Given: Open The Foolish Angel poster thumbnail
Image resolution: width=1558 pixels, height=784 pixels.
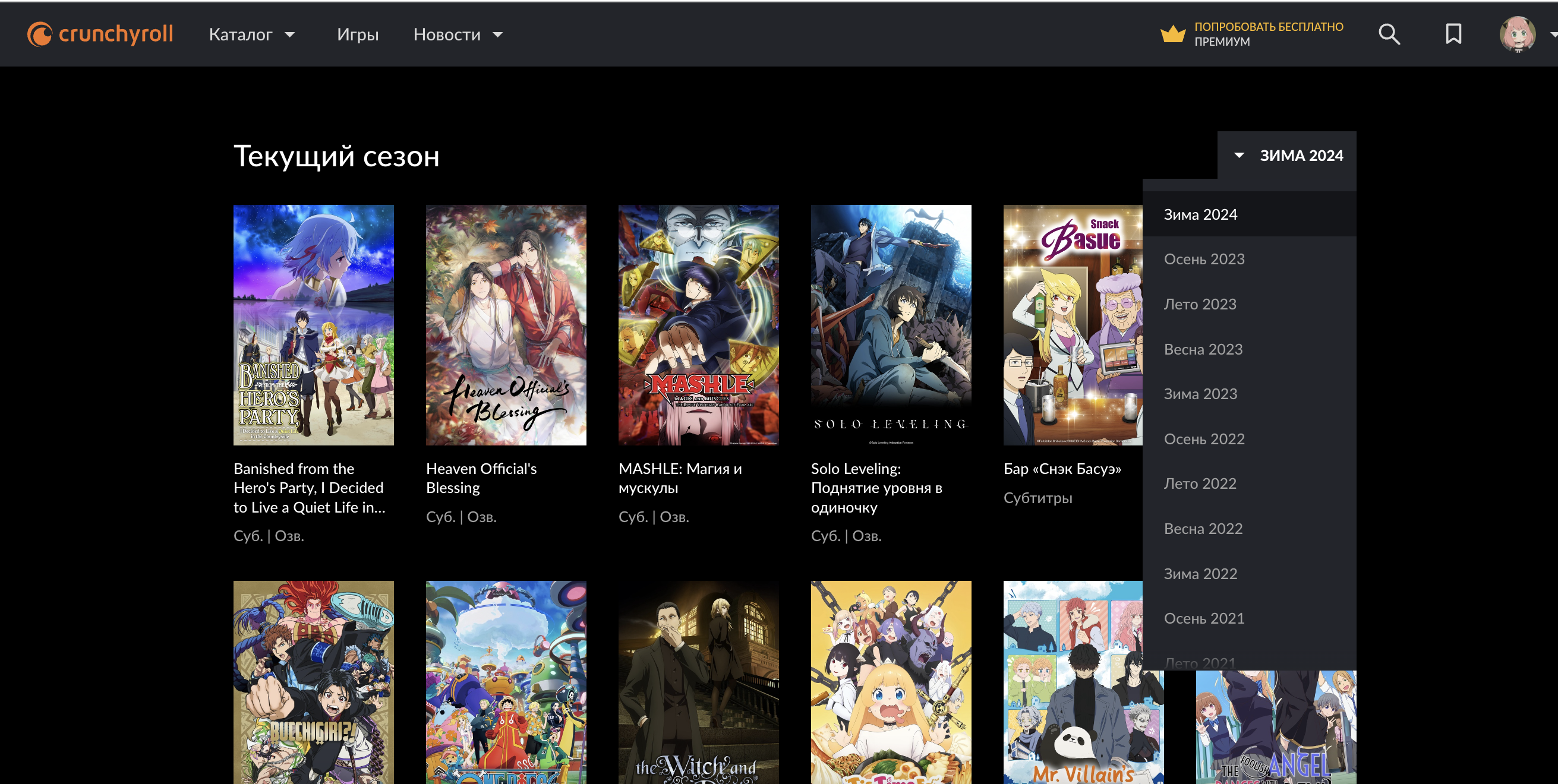Looking at the screenshot, I should coord(1276,727).
